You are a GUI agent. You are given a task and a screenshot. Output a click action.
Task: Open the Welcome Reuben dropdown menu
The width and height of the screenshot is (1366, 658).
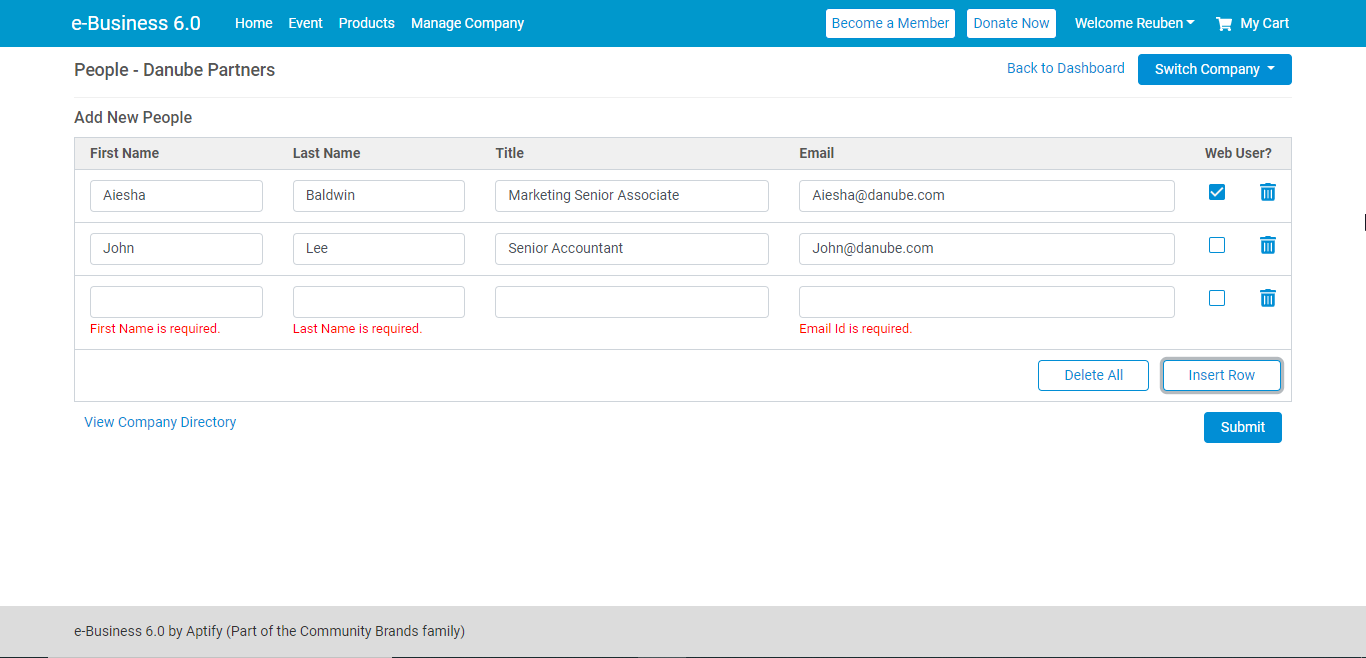pyautogui.click(x=1134, y=23)
